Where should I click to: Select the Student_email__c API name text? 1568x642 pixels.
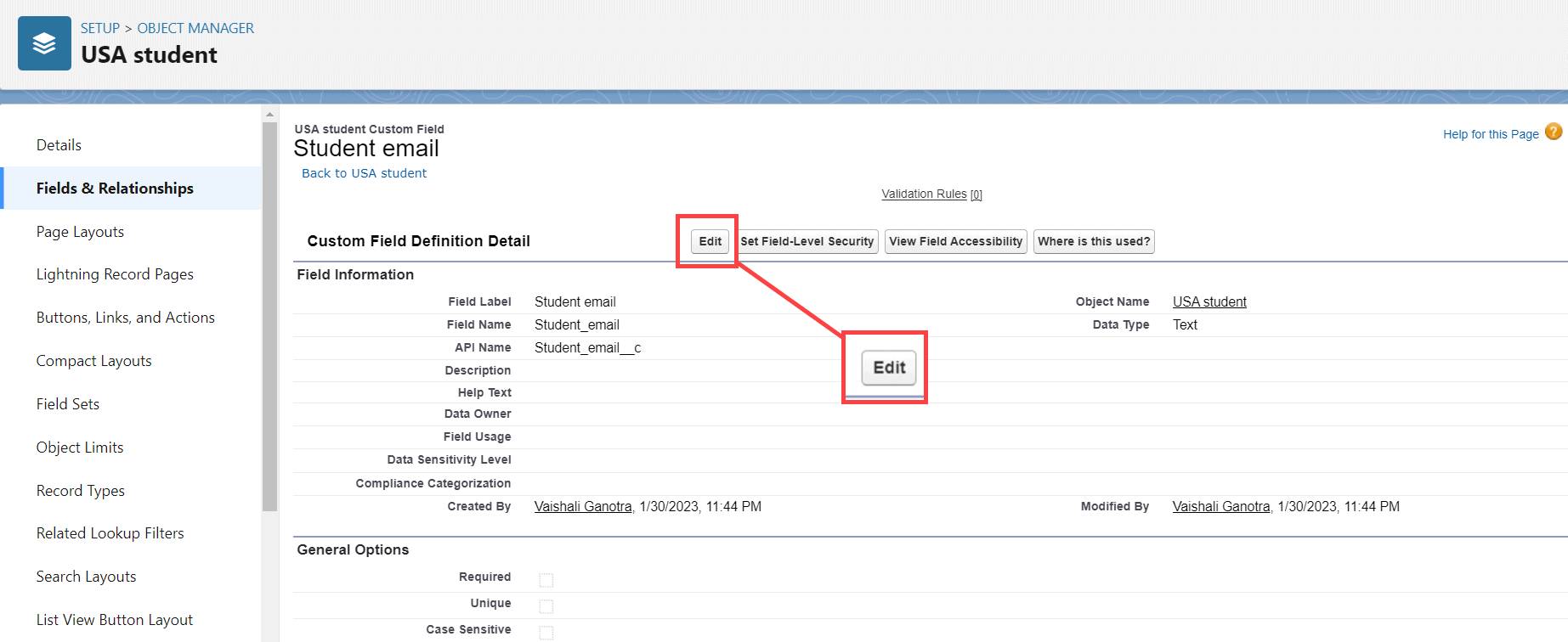tap(587, 347)
